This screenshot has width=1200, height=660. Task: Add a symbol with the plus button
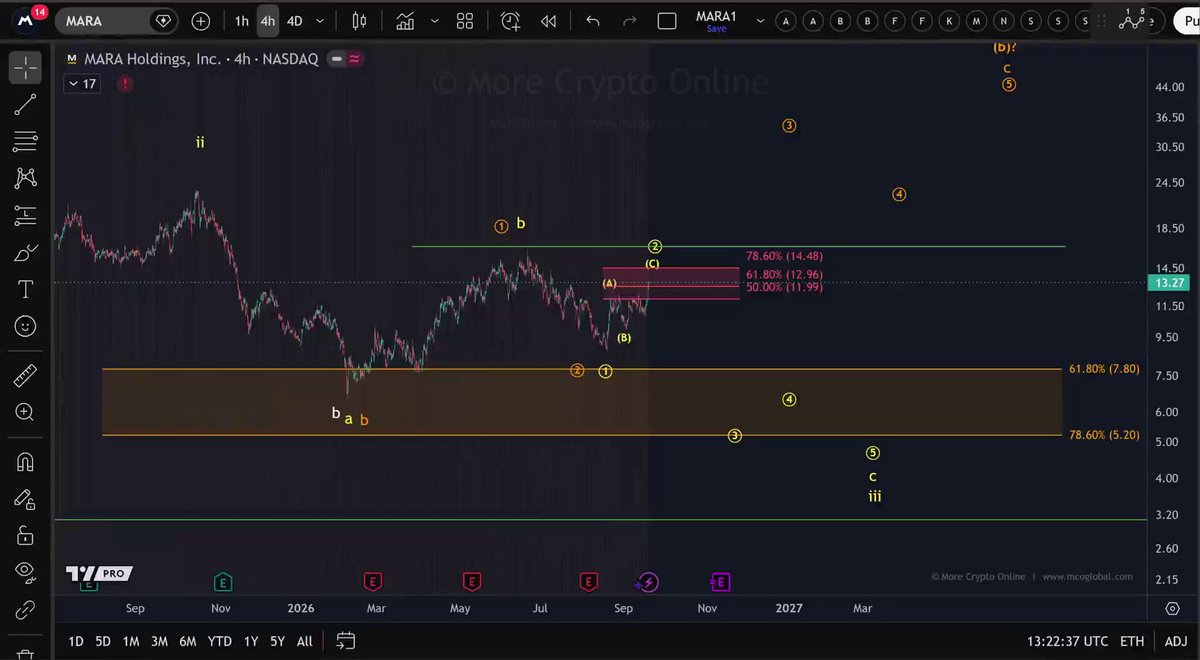tap(201, 21)
